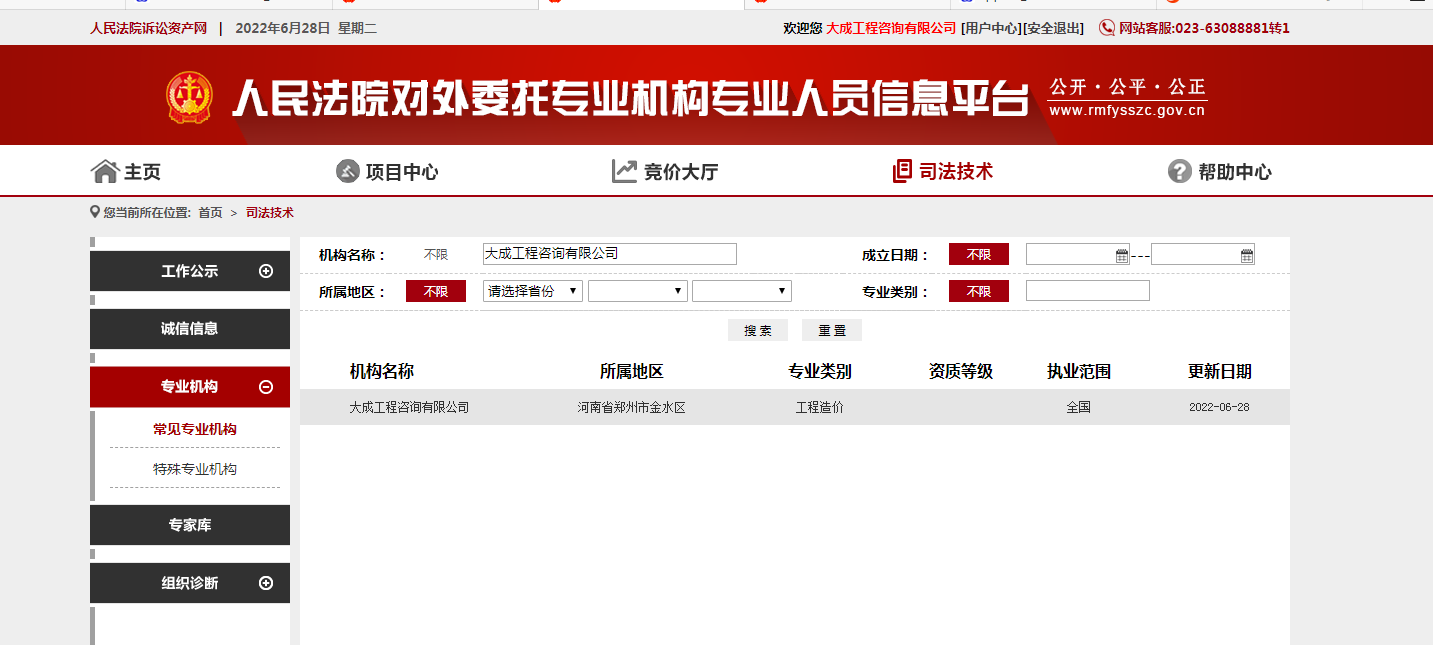Click the book icon for 司法技术
The width and height of the screenshot is (1433, 645).
click(x=901, y=172)
